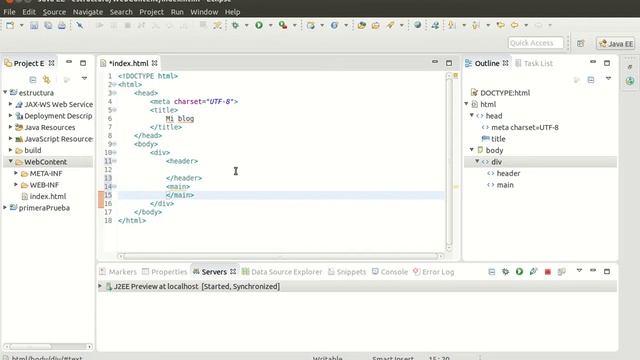Open the Navigate menu
The height and width of the screenshot is (360, 640).
(x=88, y=12)
